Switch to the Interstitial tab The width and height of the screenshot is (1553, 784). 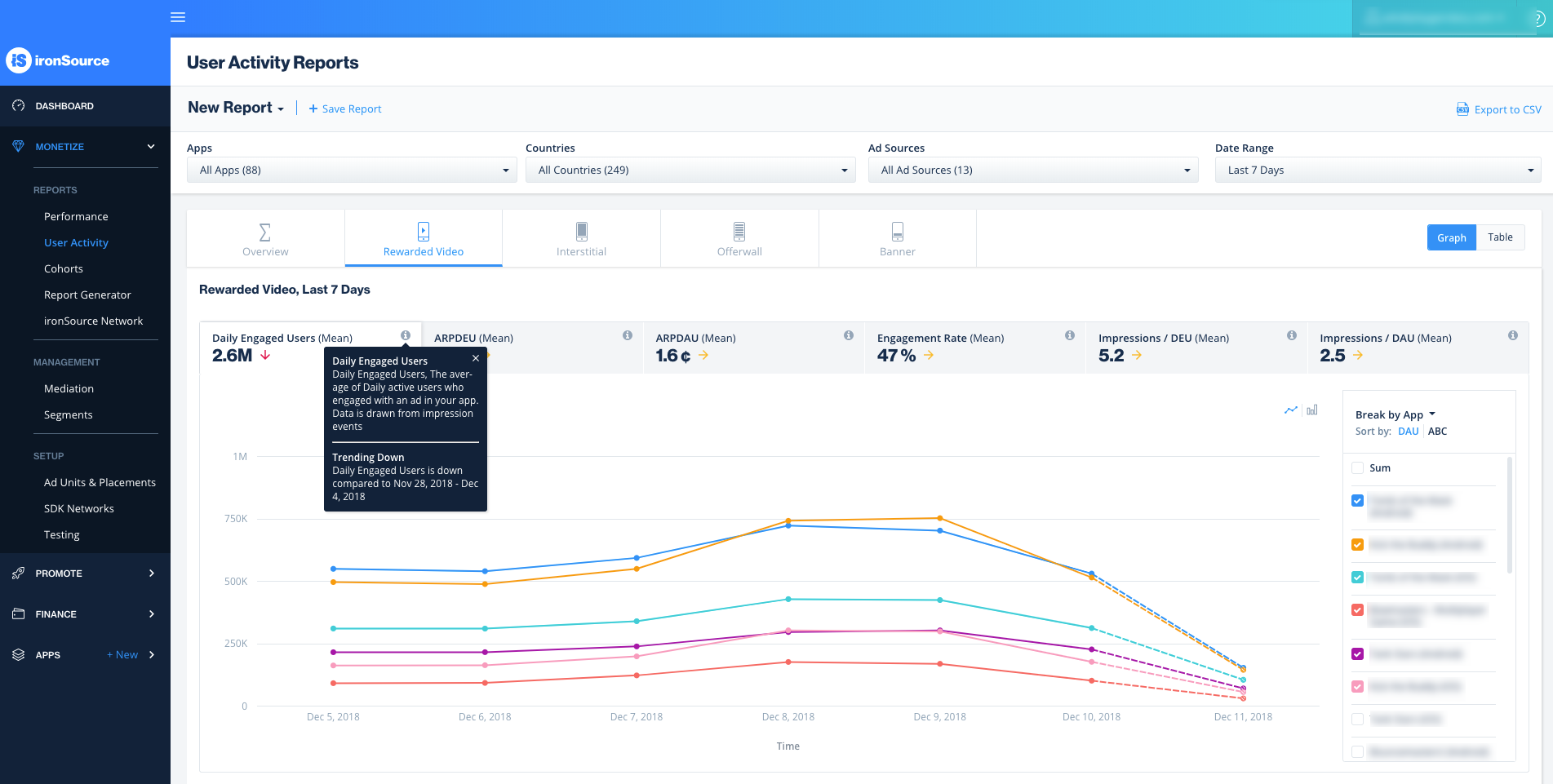(581, 239)
